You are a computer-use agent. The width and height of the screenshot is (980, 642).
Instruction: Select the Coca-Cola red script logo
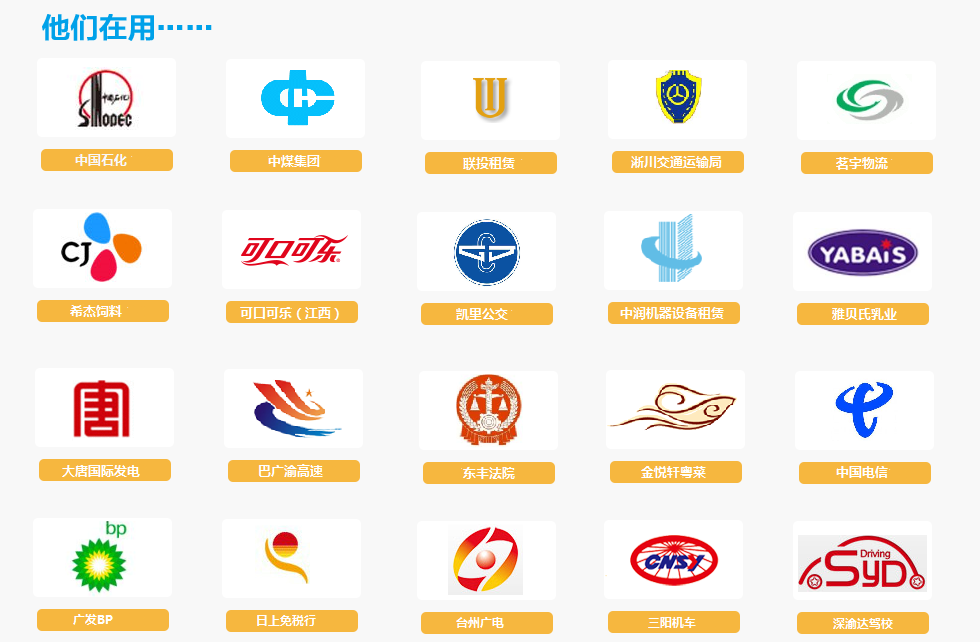[293, 250]
